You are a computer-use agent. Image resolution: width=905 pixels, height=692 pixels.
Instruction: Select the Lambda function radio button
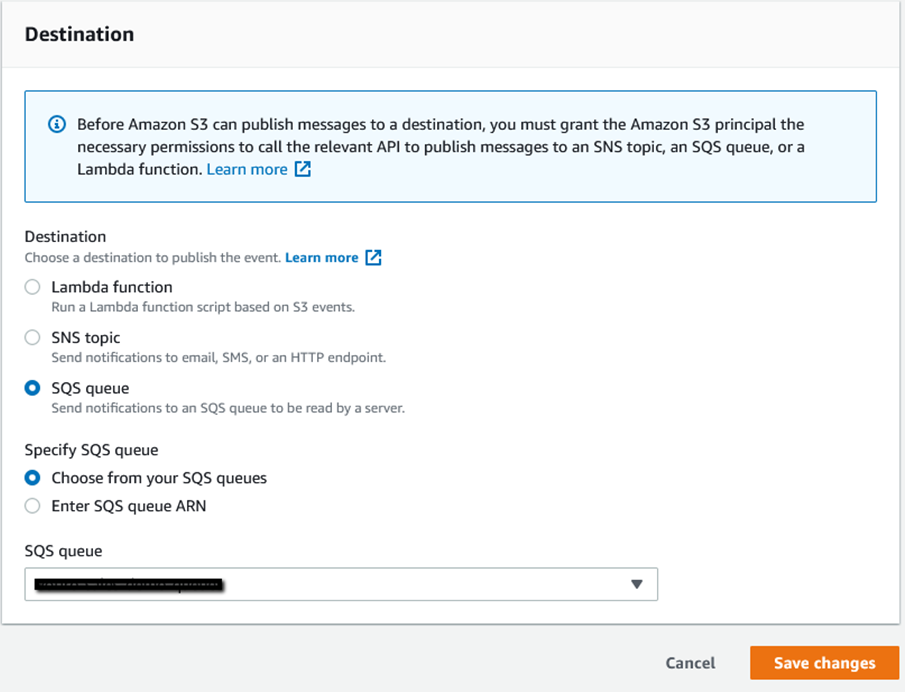tap(32, 287)
